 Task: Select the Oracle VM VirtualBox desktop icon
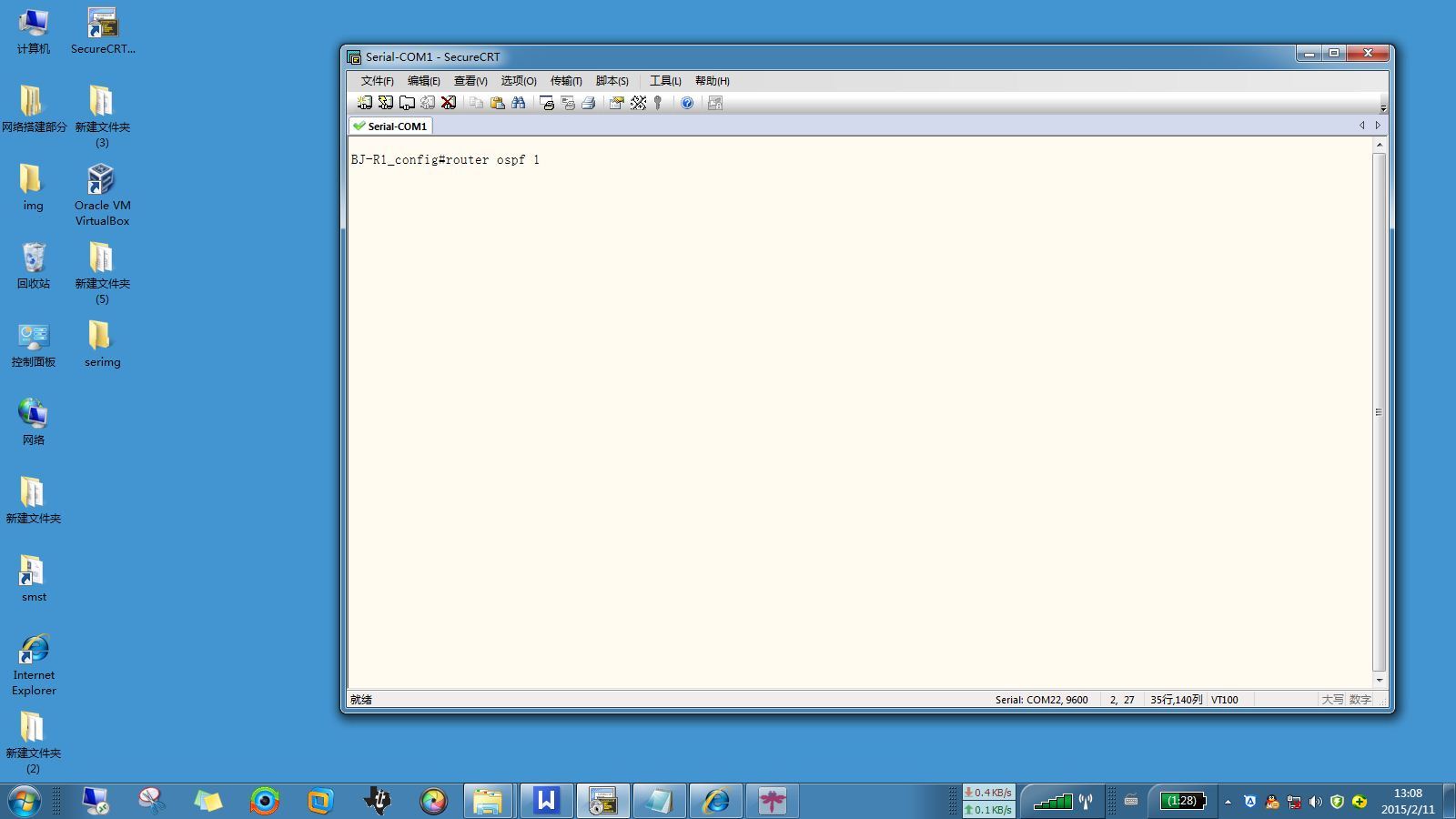[102, 195]
